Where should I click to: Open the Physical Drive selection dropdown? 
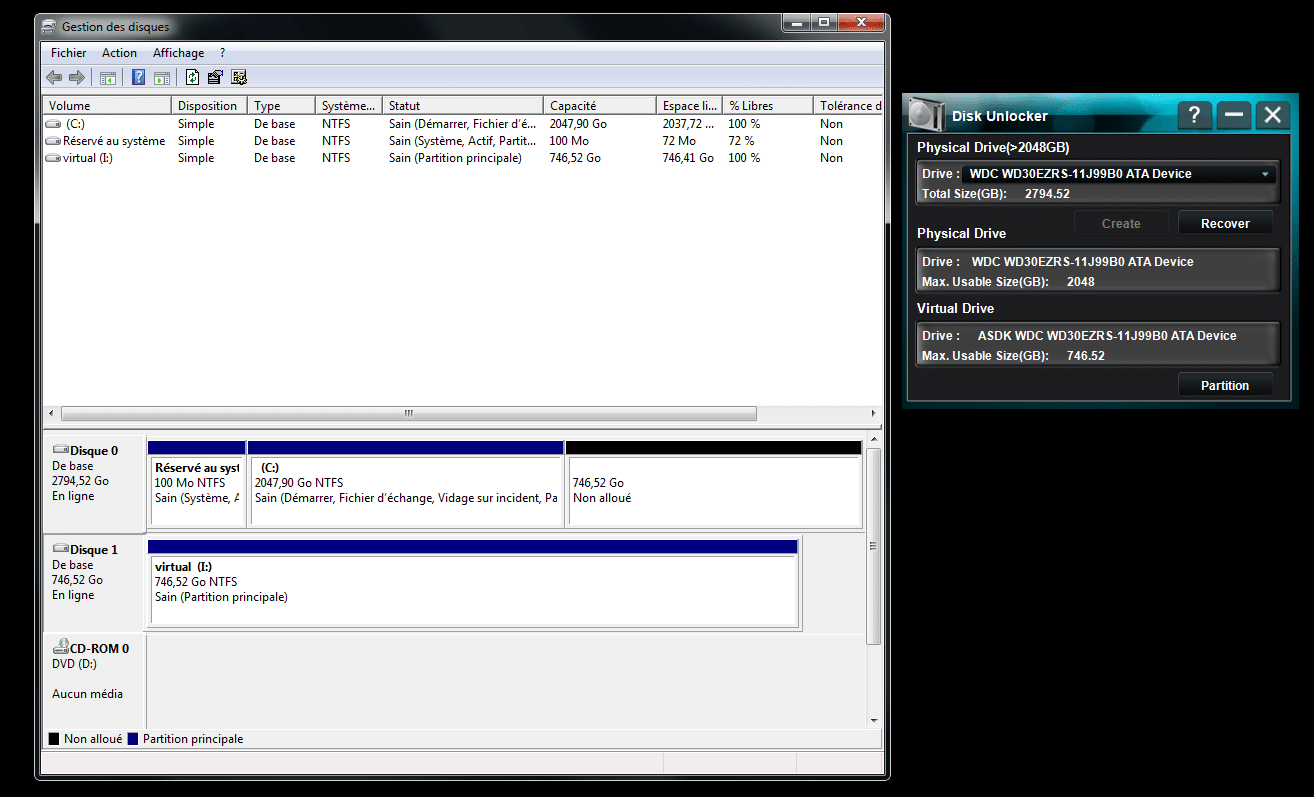click(1119, 174)
